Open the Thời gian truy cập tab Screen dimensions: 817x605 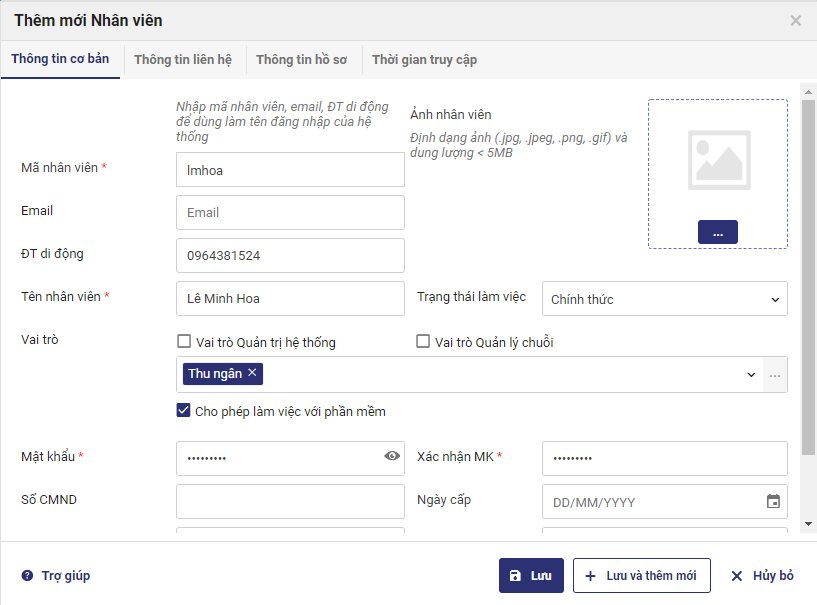click(x=424, y=60)
